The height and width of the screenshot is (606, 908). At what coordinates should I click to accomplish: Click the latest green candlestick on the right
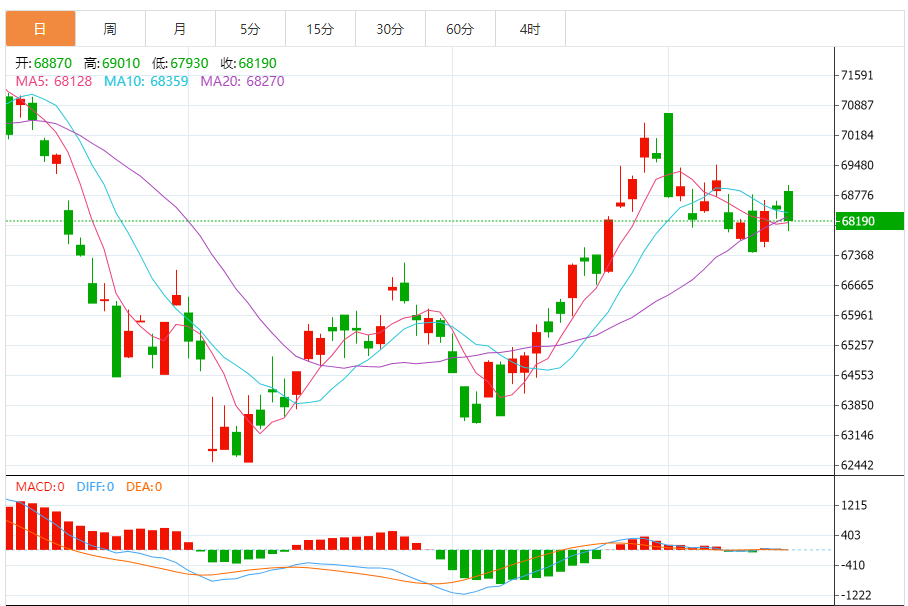pos(788,206)
